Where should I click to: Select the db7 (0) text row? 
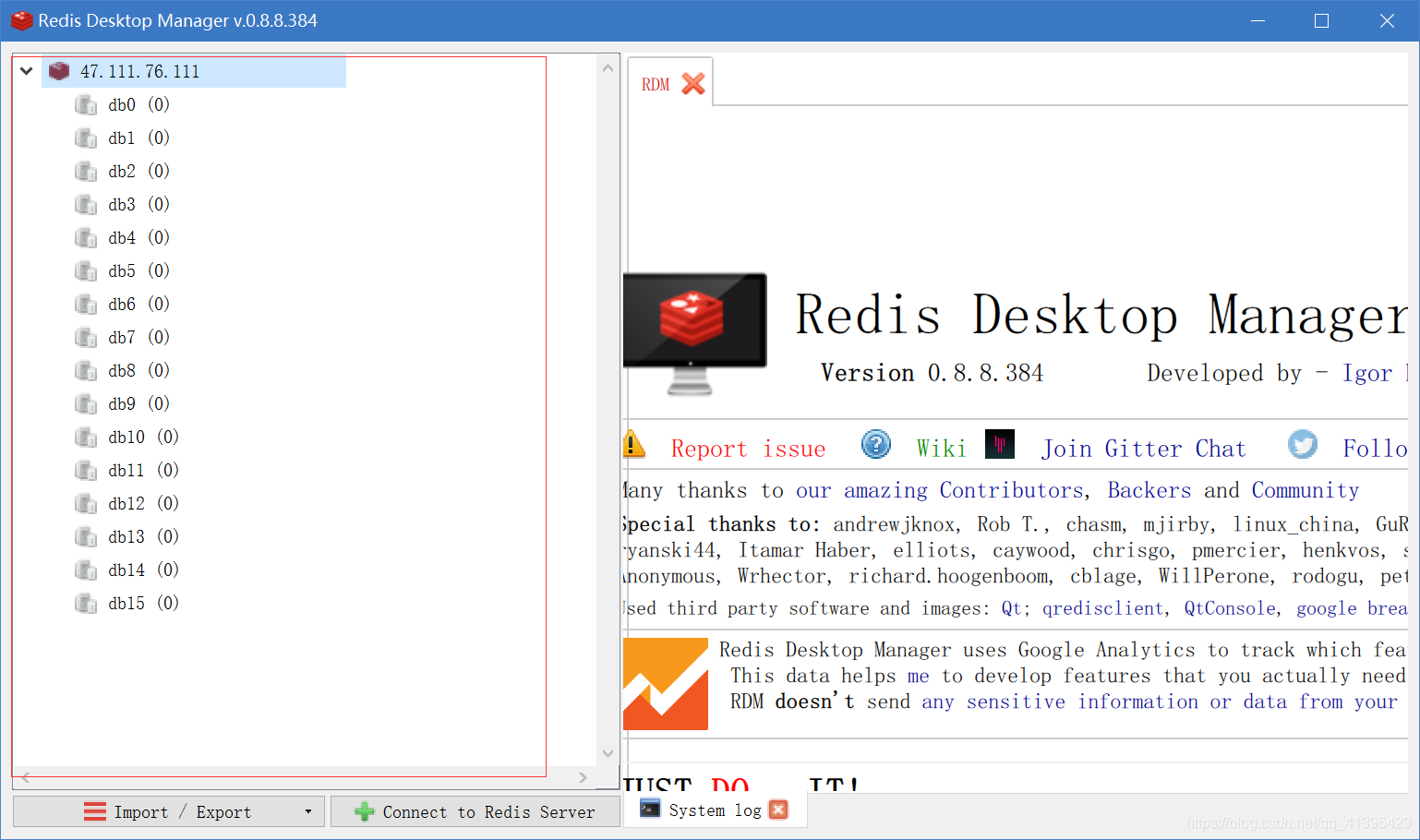coord(139,338)
